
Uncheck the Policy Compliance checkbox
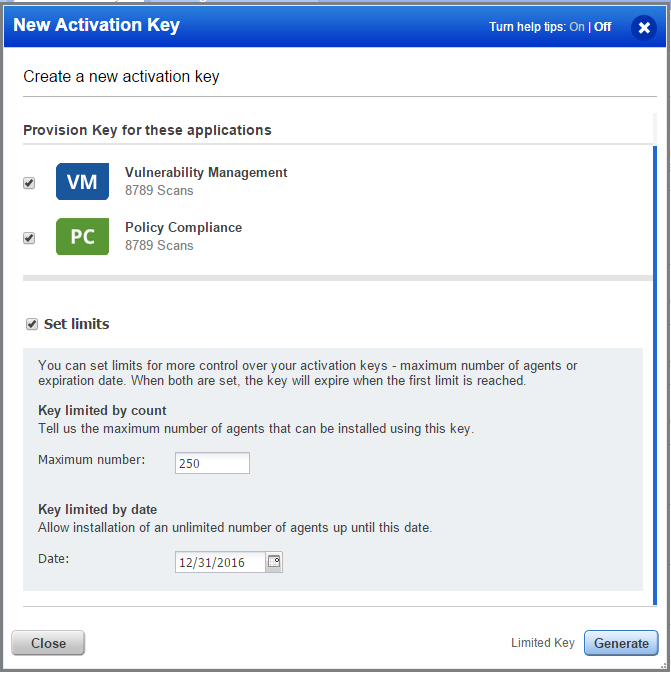click(29, 238)
